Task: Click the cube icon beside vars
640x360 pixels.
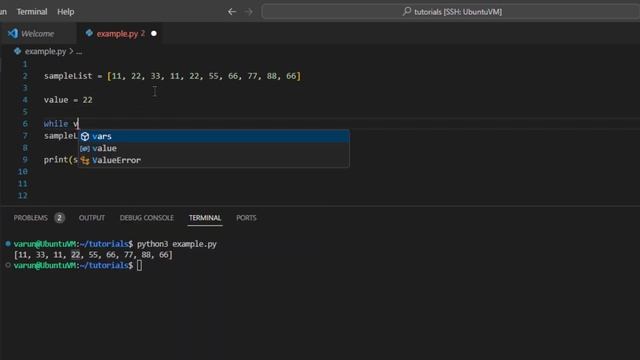Action: pos(85,136)
